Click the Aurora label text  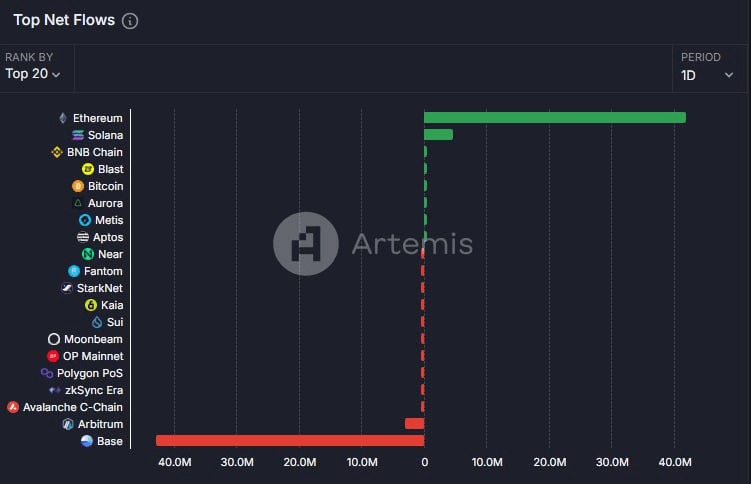pos(105,203)
